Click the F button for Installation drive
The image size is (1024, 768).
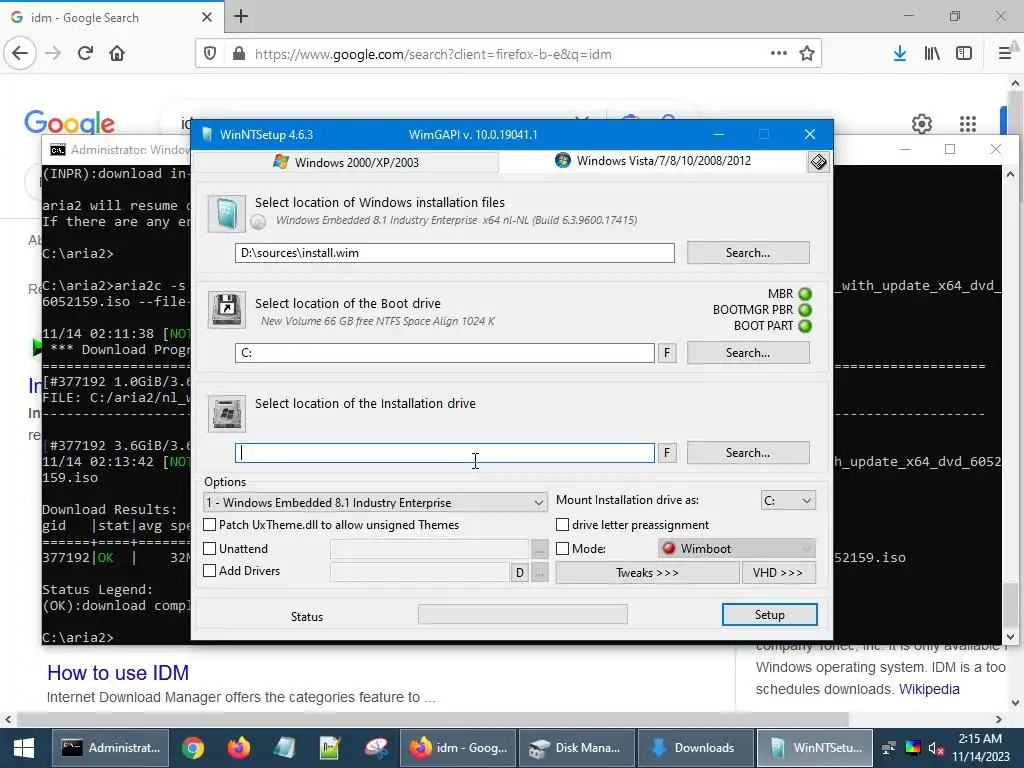(667, 453)
